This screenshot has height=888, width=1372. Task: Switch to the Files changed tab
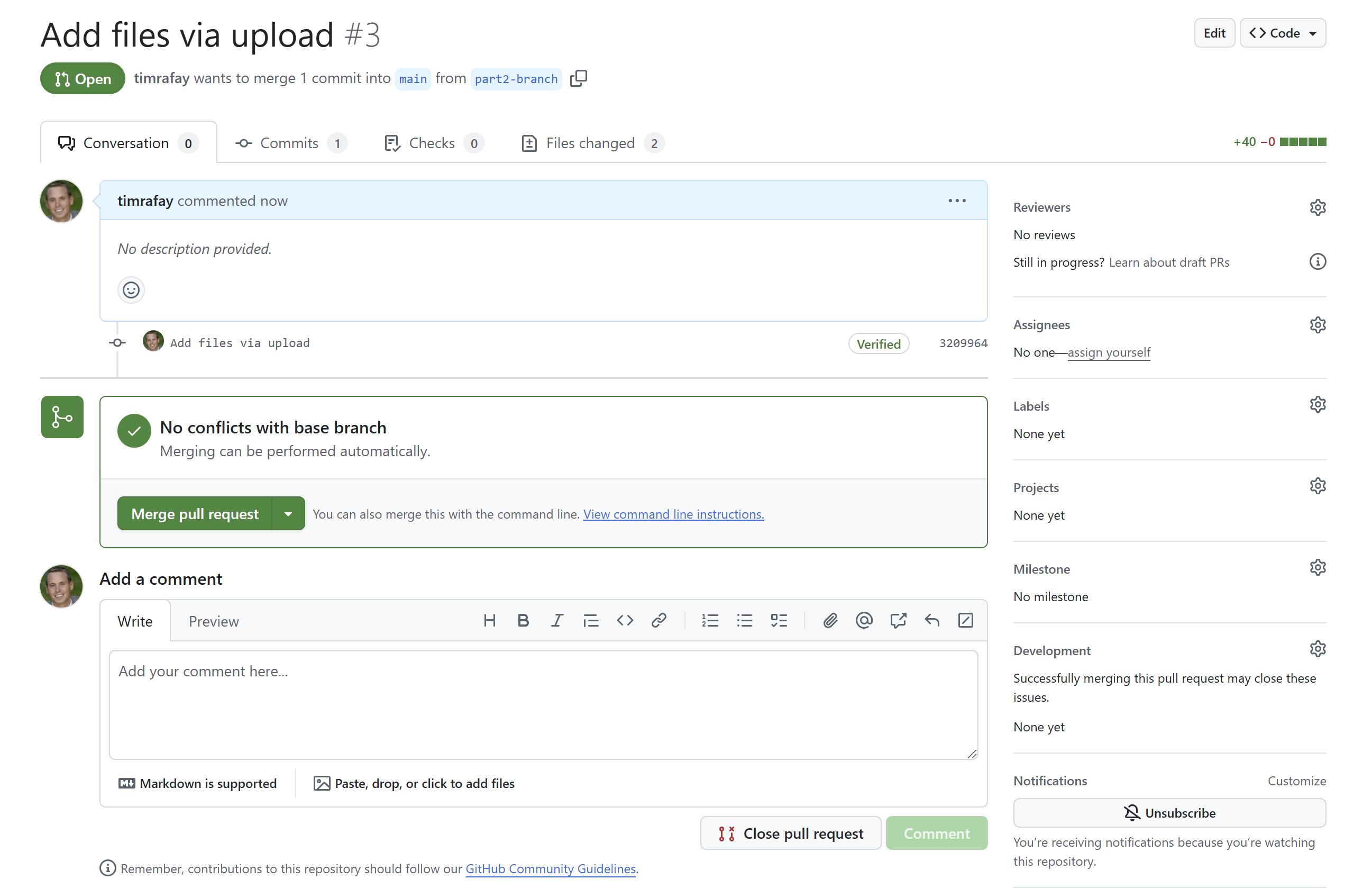pos(591,143)
